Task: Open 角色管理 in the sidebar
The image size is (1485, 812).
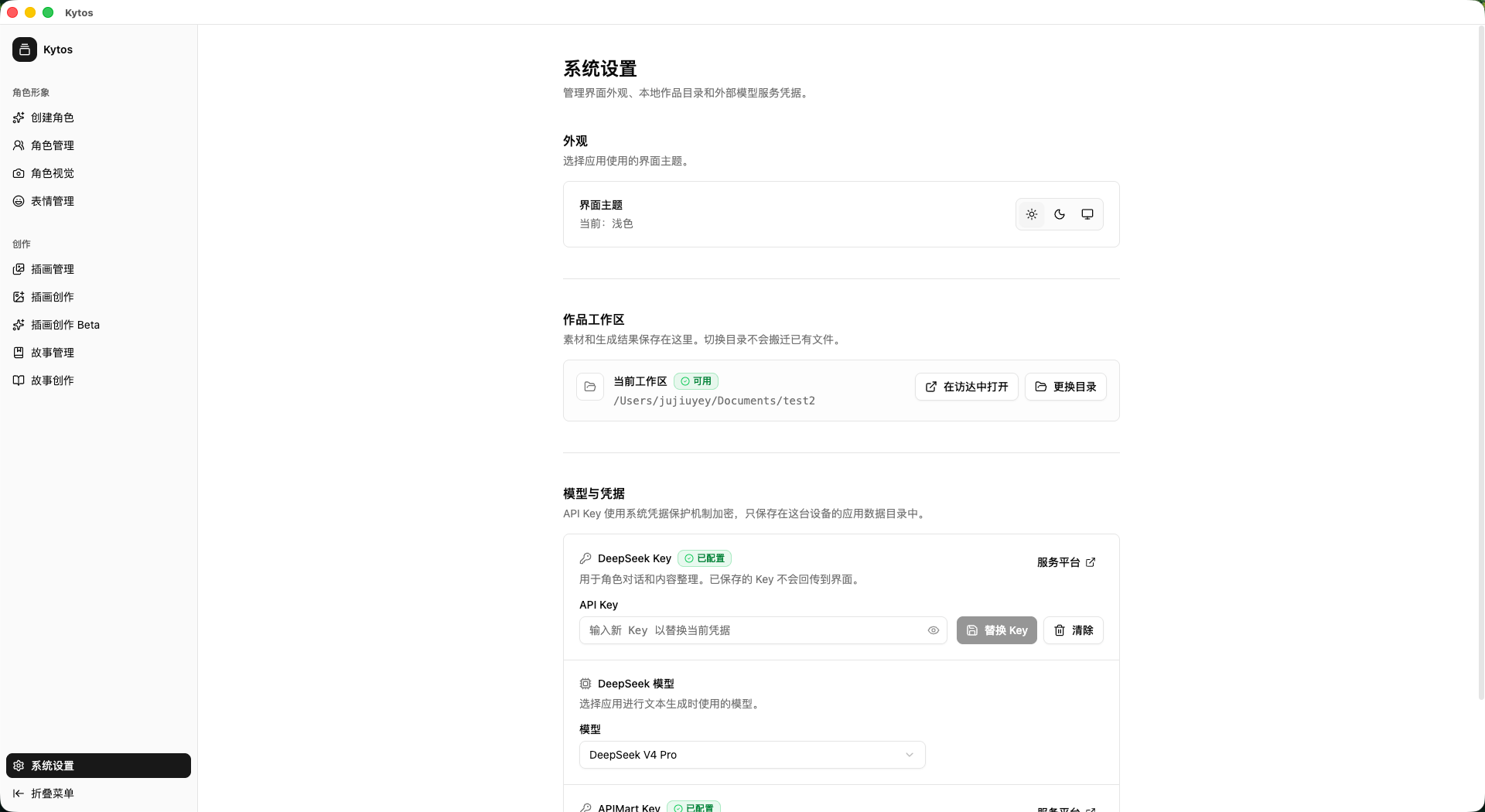Action: [x=98, y=145]
